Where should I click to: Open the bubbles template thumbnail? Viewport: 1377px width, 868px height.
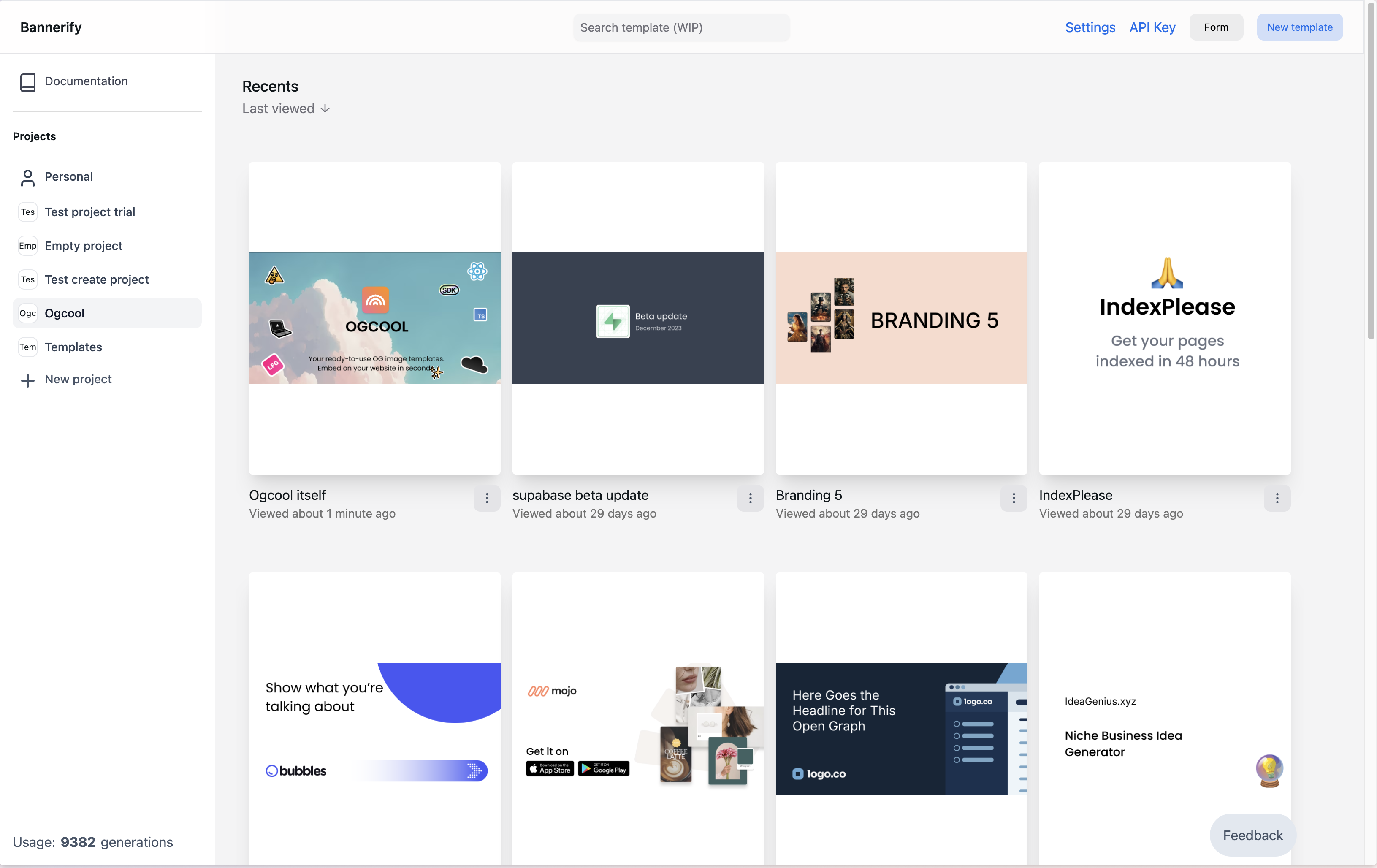click(x=374, y=719)
